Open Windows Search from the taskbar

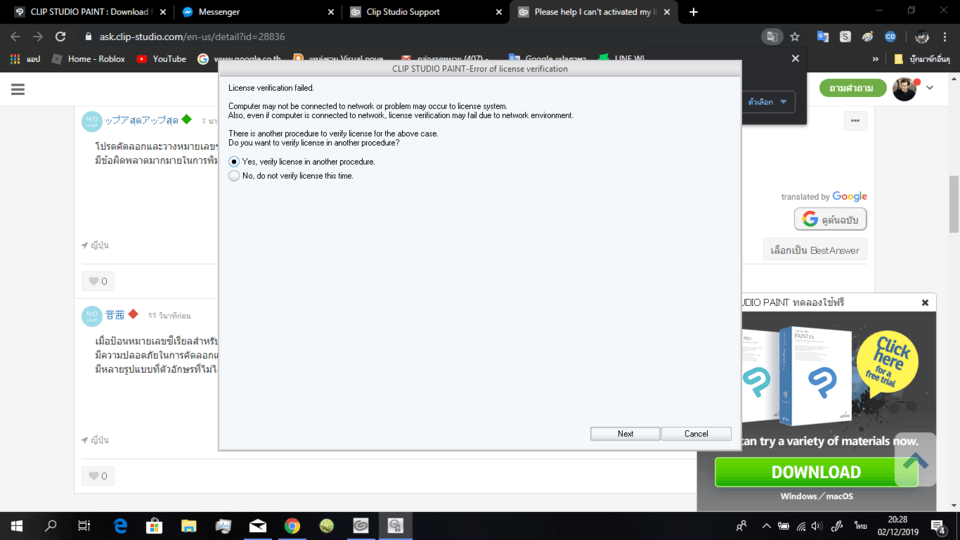point(51,526)
